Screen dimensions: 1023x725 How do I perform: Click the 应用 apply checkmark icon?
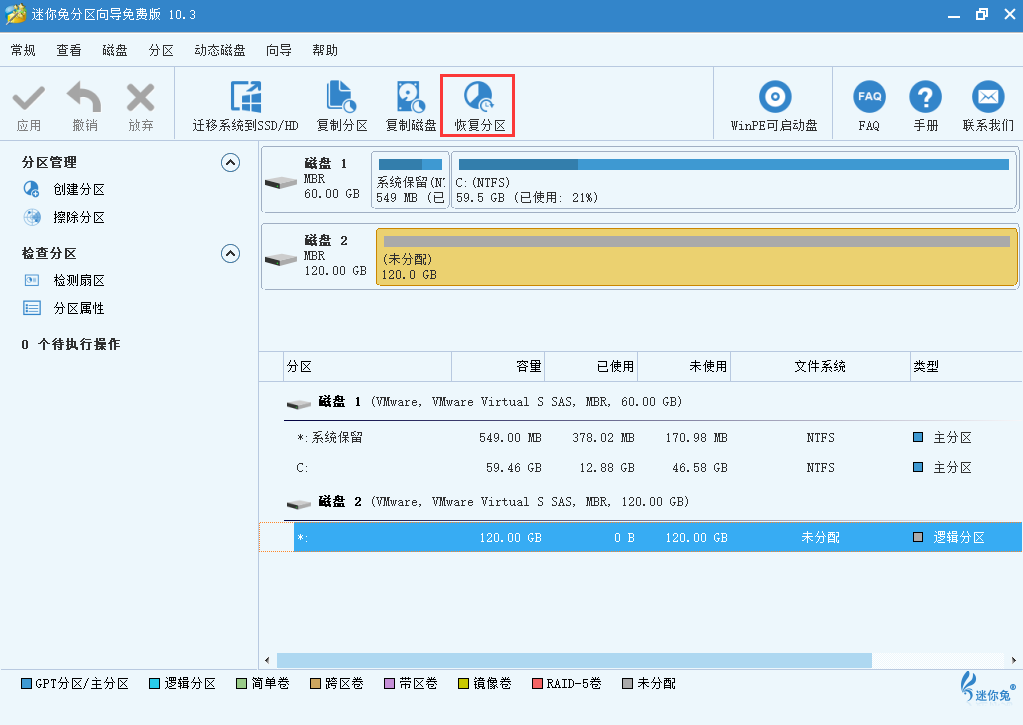29,99
